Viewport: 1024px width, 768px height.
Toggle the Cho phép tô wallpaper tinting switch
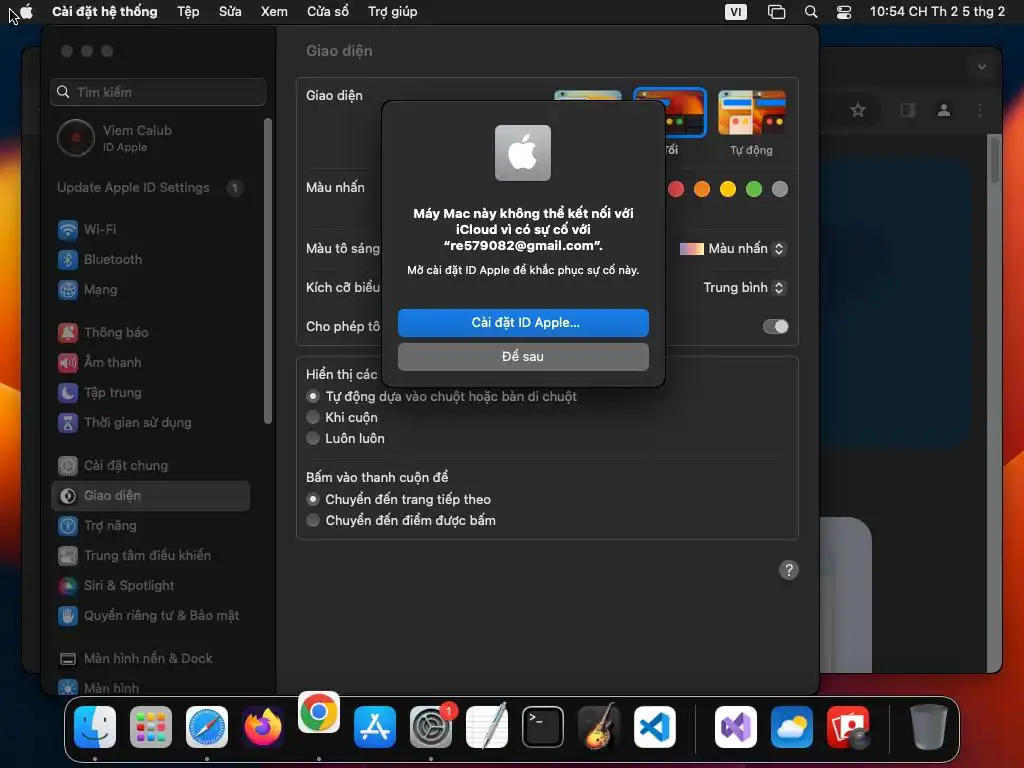click(x=775, y=327)
